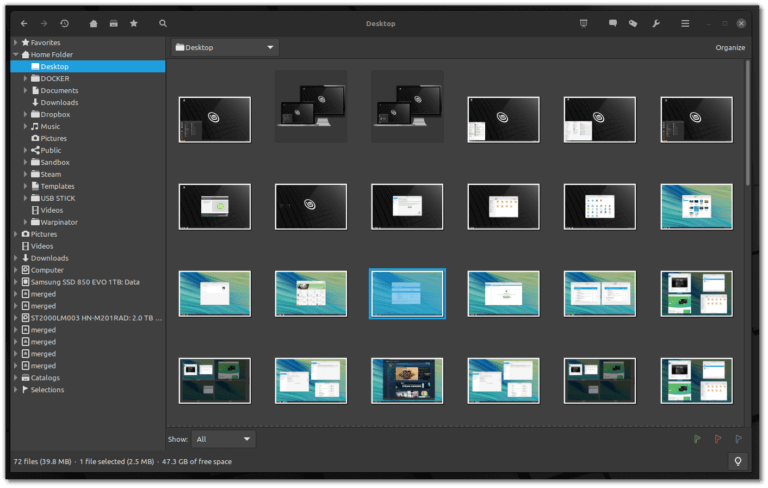Filter by the blue flag selection
Viewport: 768px width, 488px height.
point(739,439)
